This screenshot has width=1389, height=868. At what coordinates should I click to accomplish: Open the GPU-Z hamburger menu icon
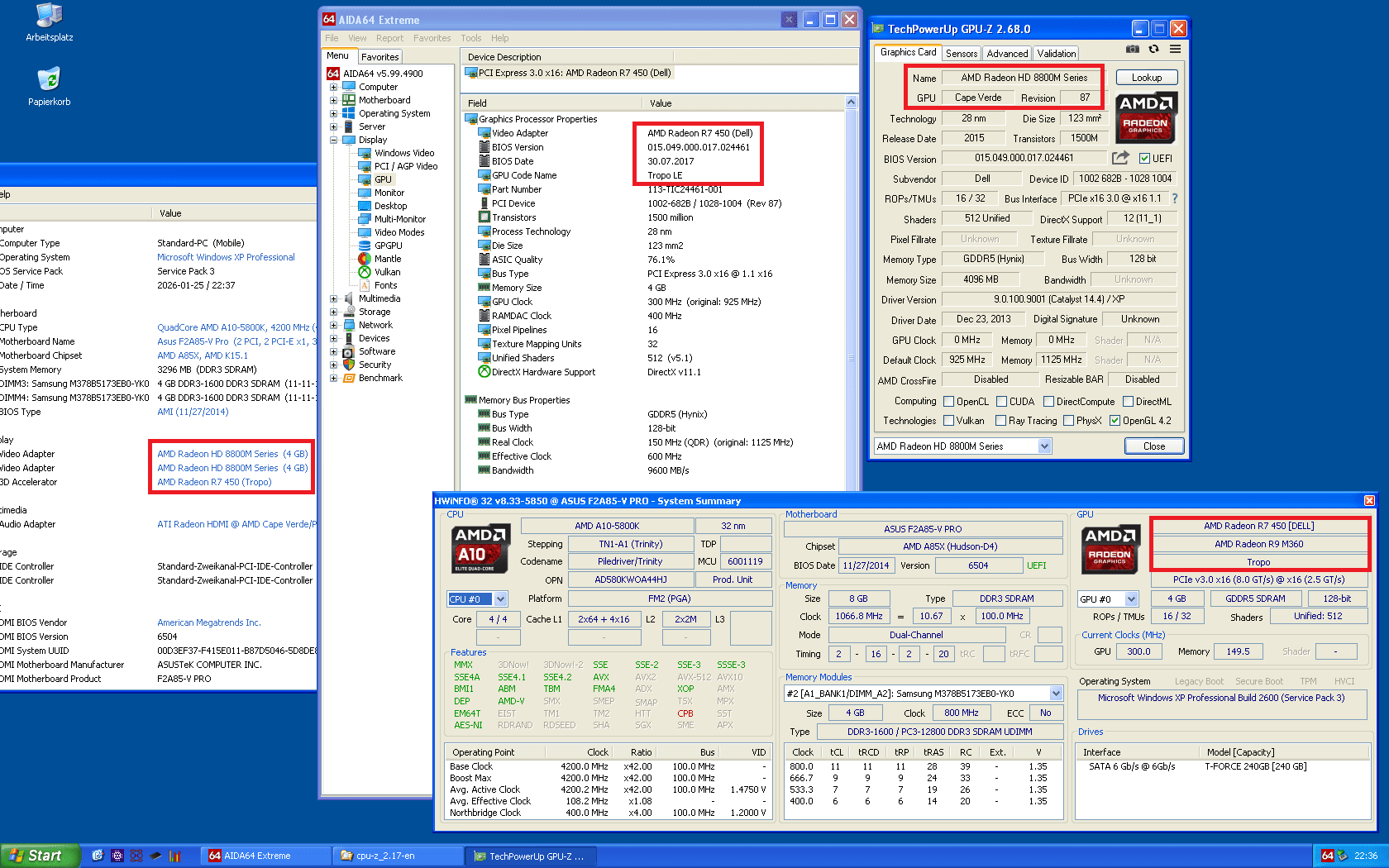pyautogui.click(x=1175, y=50)
